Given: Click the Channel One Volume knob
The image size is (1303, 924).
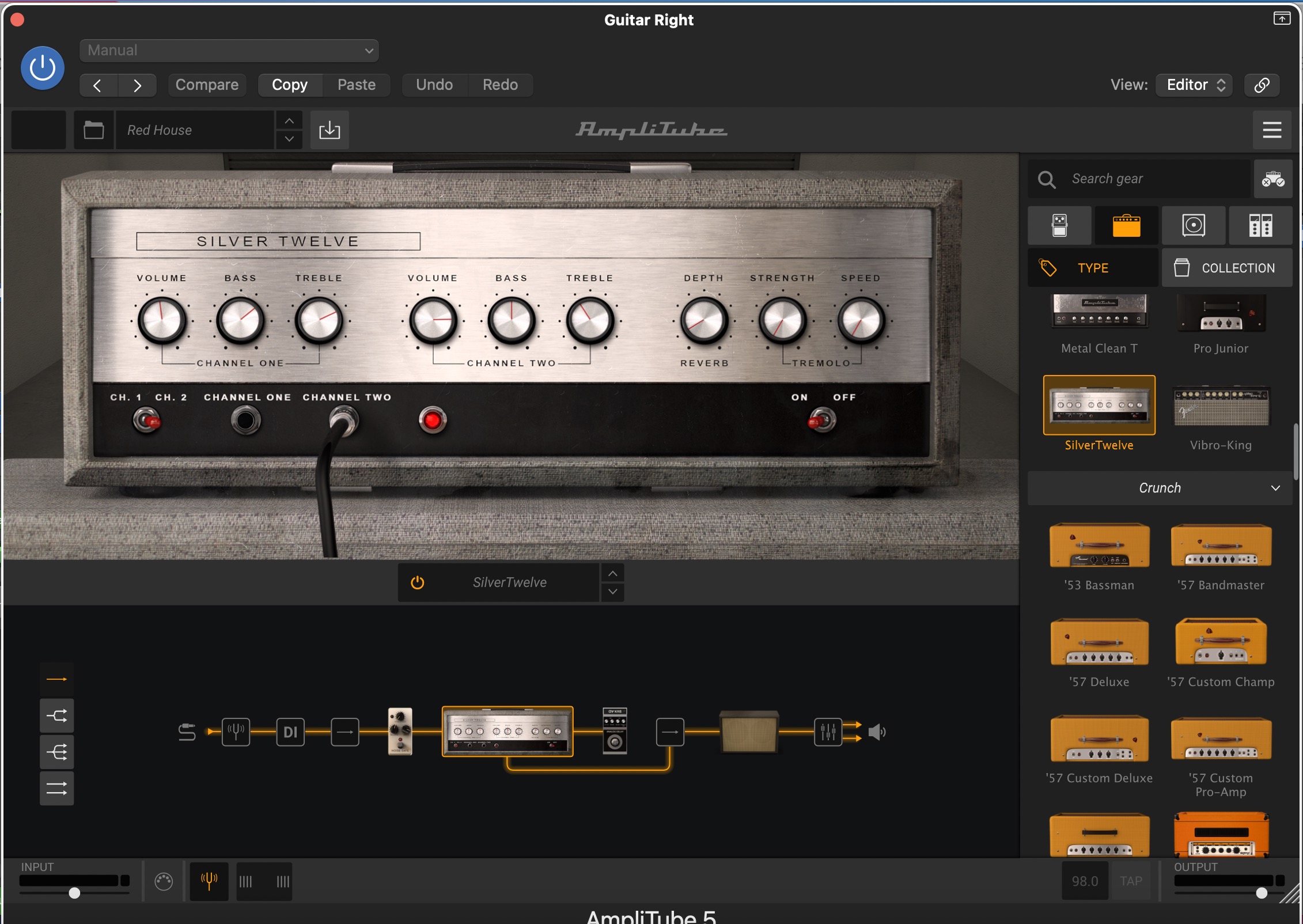Looking at the screenshot, I should [x=162, y=320].
